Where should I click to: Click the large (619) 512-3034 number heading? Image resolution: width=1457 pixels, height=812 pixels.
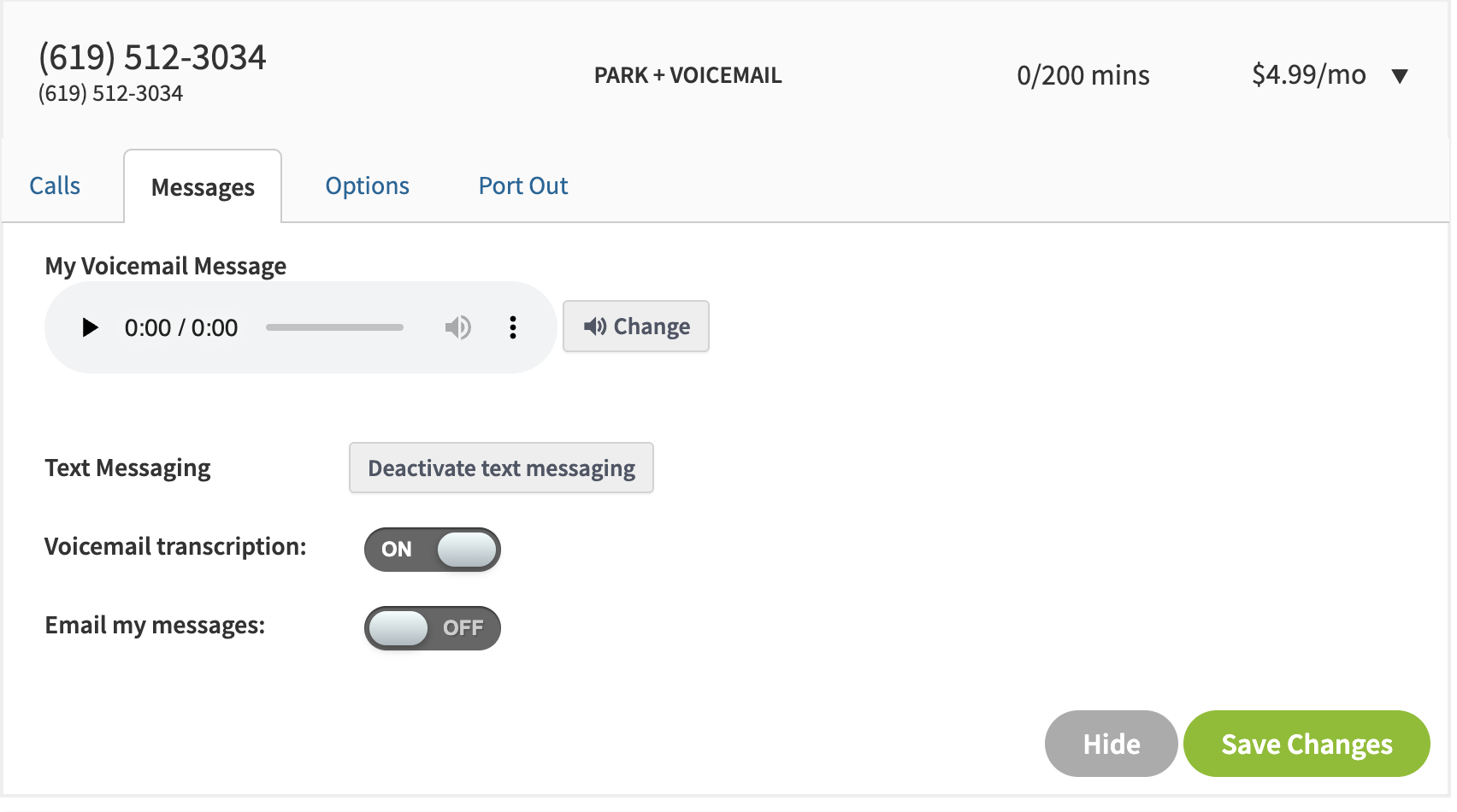tap(152, 57)
